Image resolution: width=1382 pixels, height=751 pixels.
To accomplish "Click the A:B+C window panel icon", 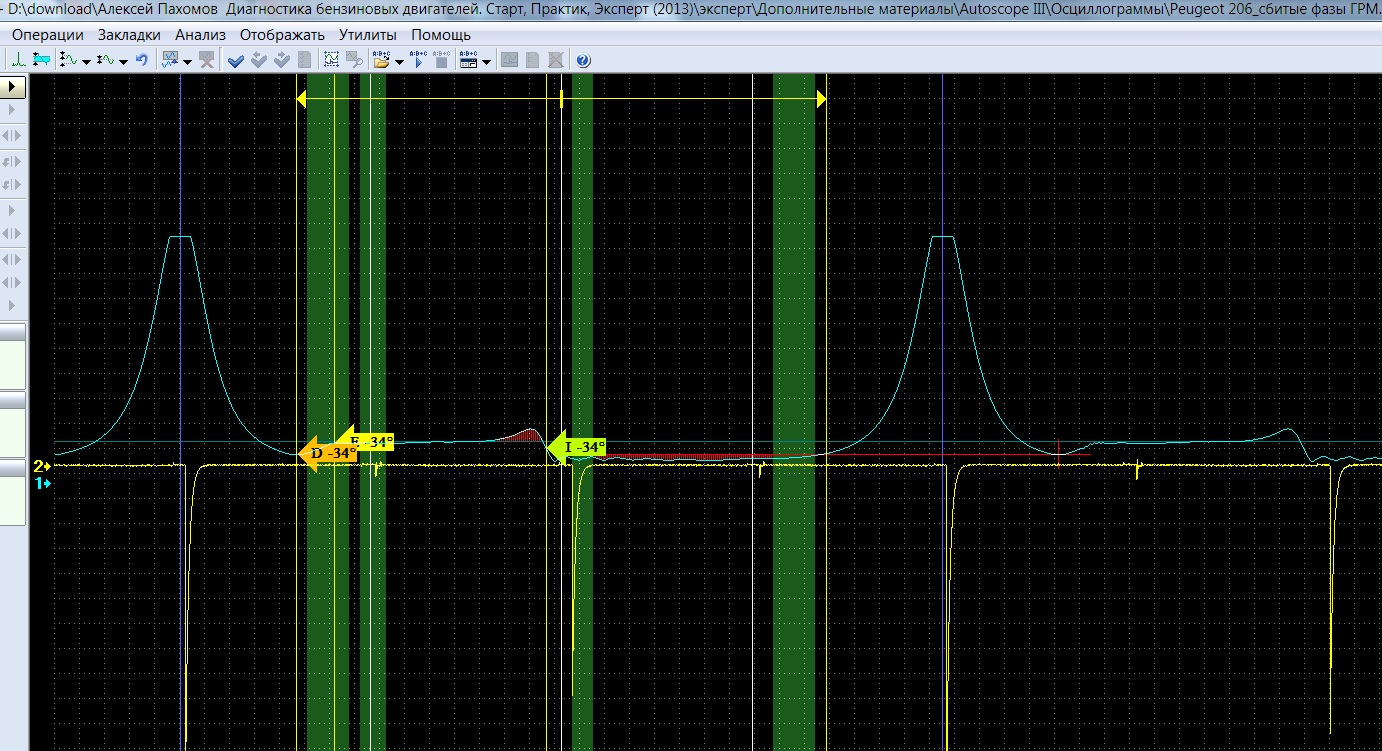I will pos(468,60).
